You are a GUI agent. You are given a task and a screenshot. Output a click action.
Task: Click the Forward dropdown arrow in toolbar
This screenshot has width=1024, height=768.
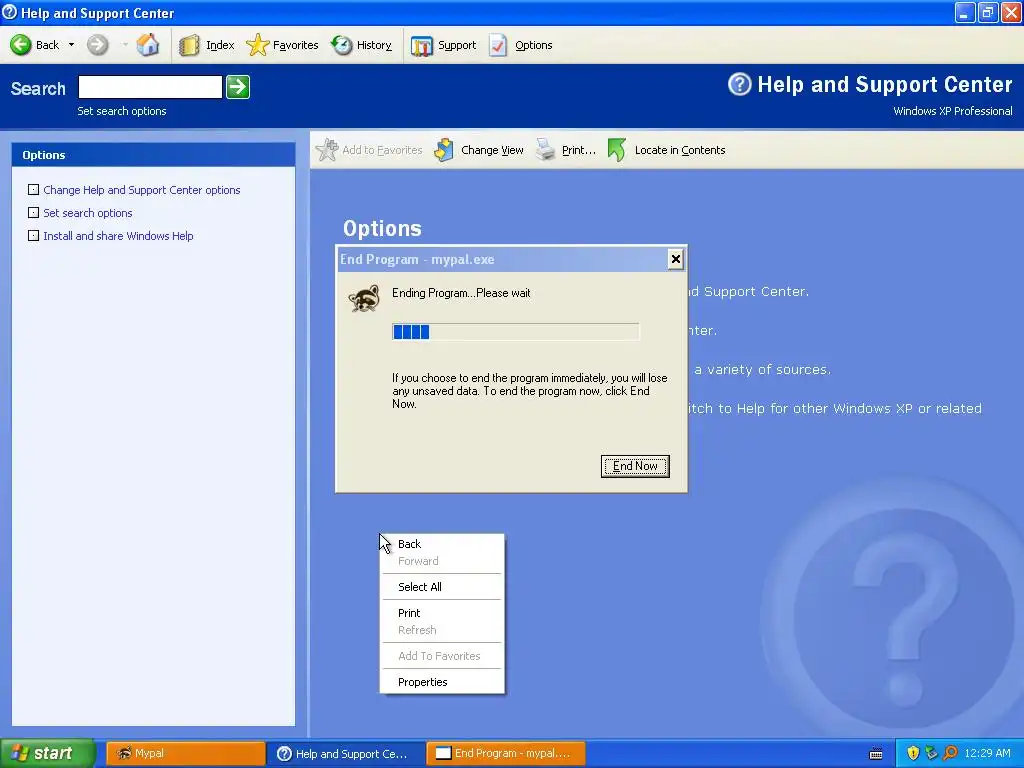(124, 45)
